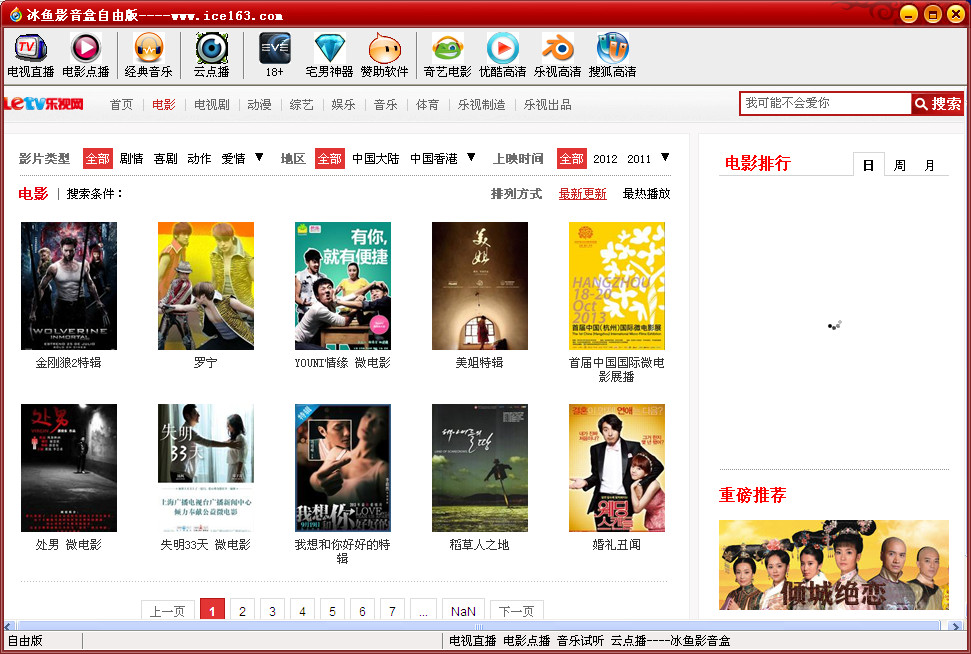Sort by 最热播放
The height and width of the screenshot is (654, 971).
click(647, 194)
